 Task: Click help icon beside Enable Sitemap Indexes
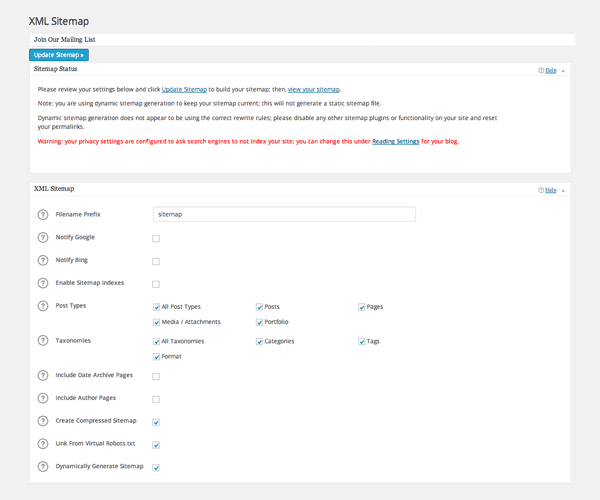tap(43, 283)
